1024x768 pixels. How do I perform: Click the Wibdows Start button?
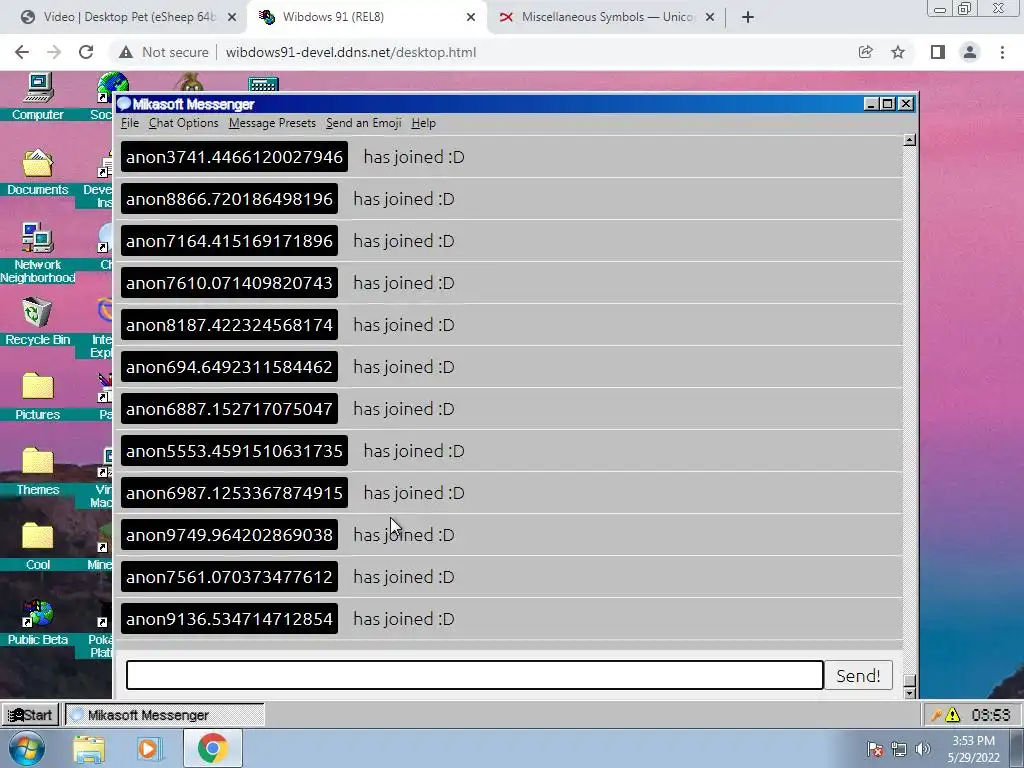(x=30, y=715)
